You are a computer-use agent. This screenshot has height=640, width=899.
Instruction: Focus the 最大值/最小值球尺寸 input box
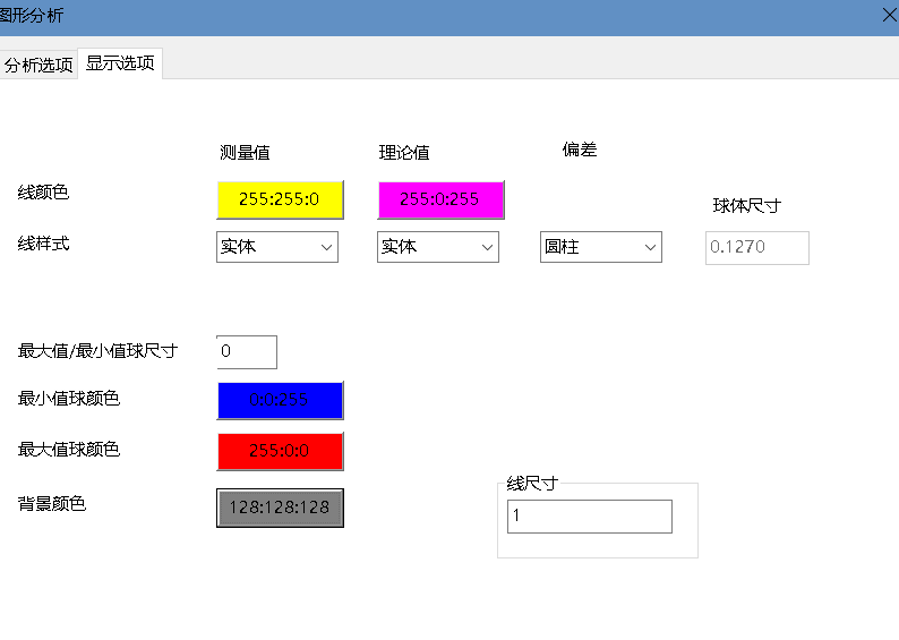(x=246, y=352)
